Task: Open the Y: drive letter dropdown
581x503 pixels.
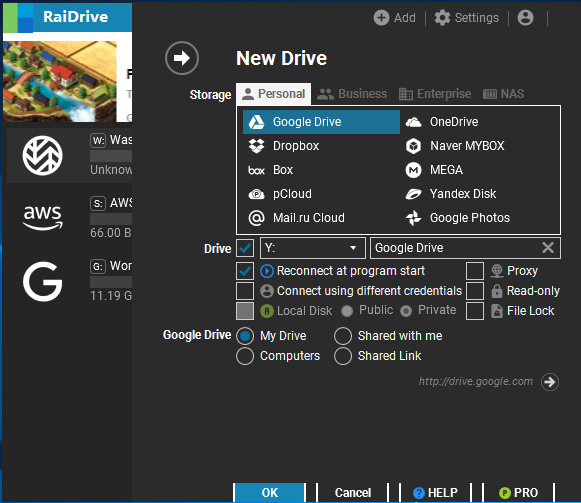Action: point(313,248)
